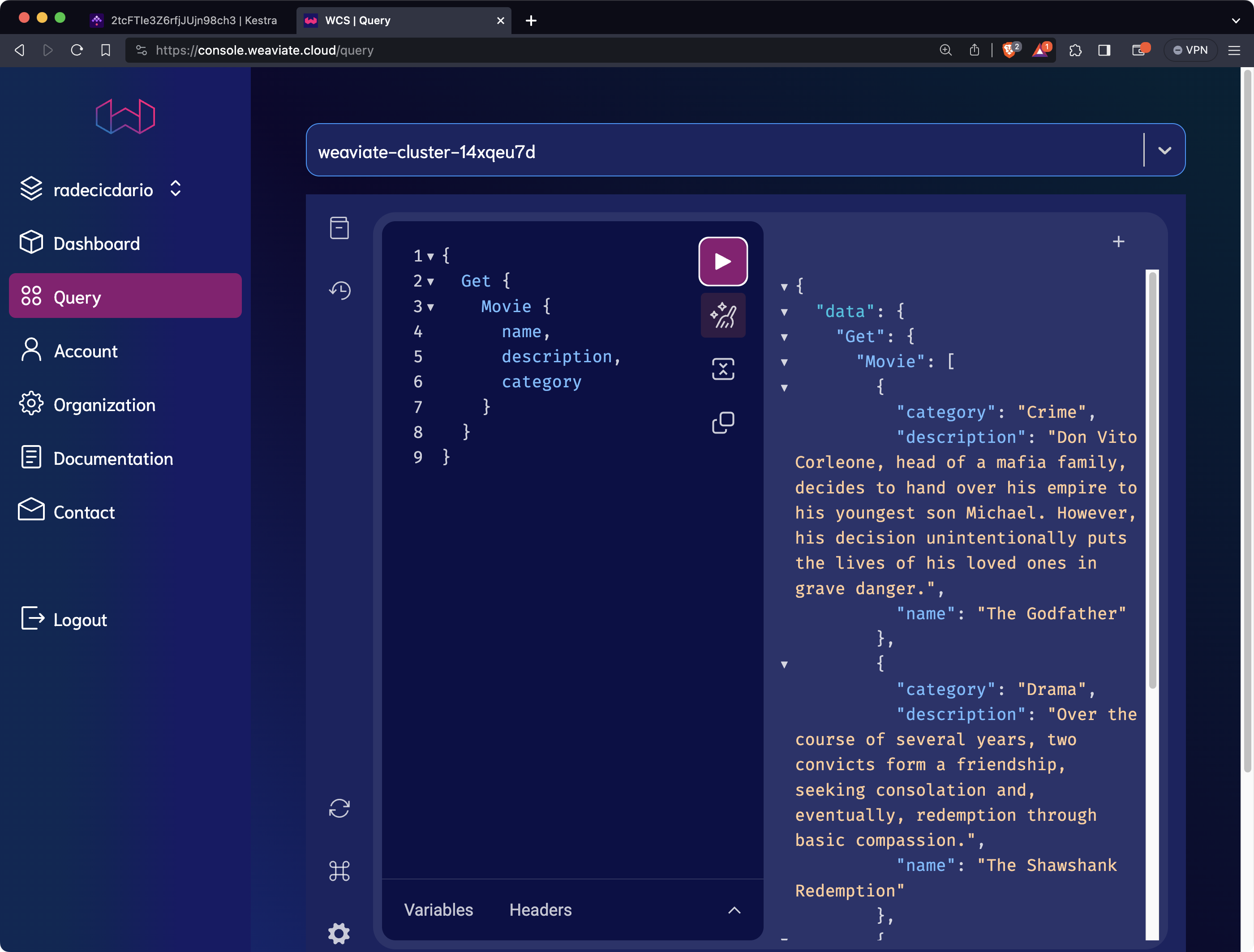This screenshot has width=1254, height=952.
Task: Prettify the query using the broom icon
Action: pos(723,315)
